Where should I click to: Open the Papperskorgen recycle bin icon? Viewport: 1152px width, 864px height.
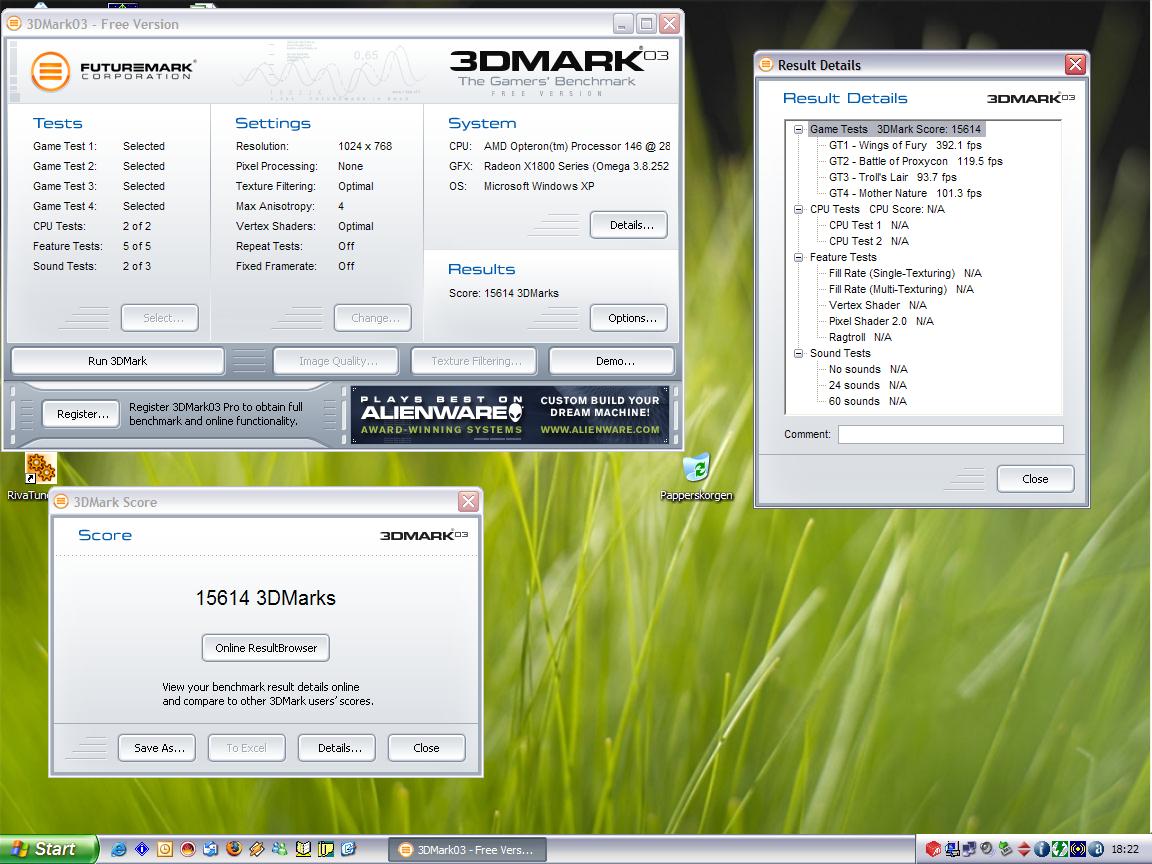696,468
